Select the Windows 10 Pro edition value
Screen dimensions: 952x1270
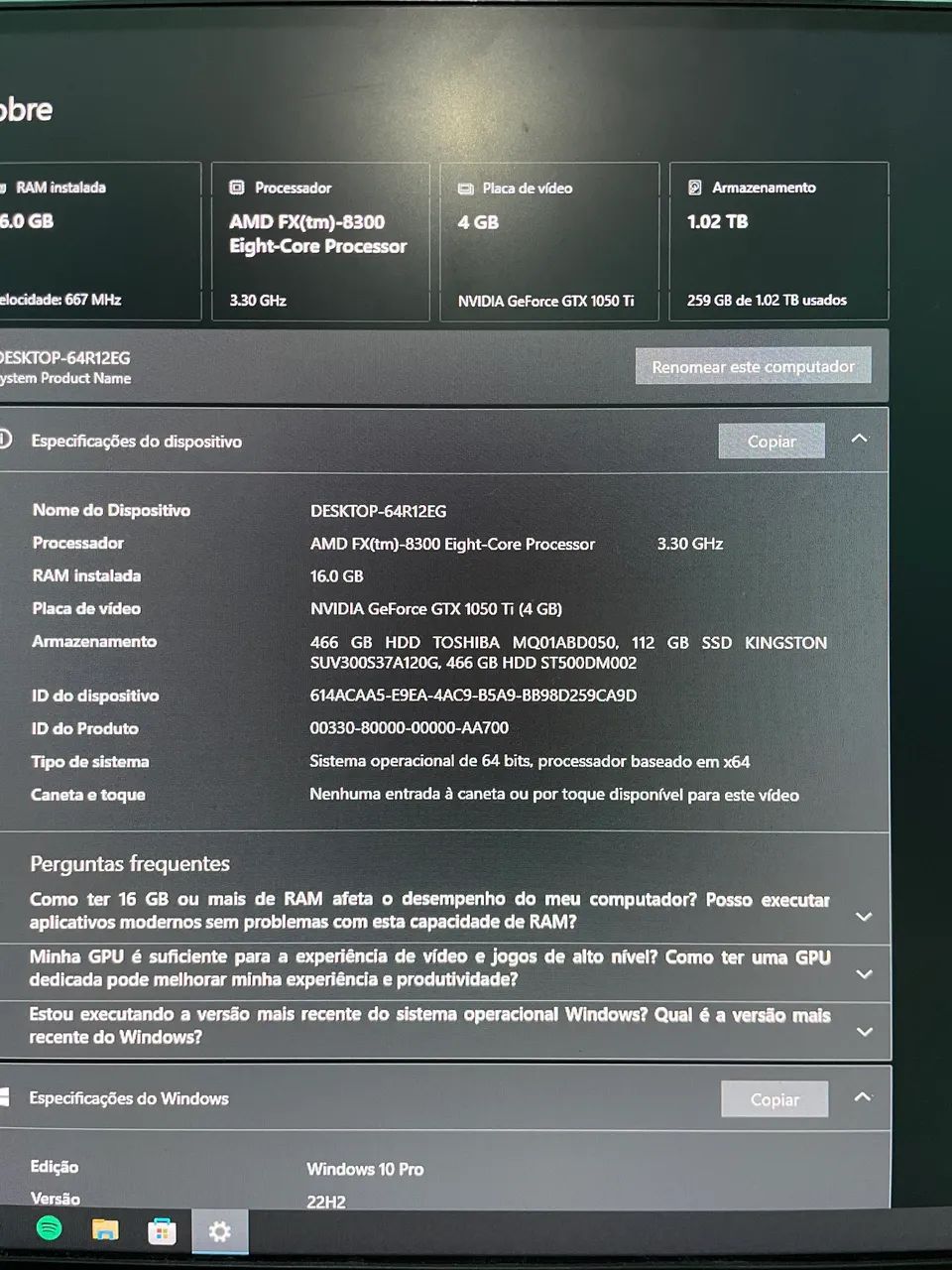(365, 1170)
